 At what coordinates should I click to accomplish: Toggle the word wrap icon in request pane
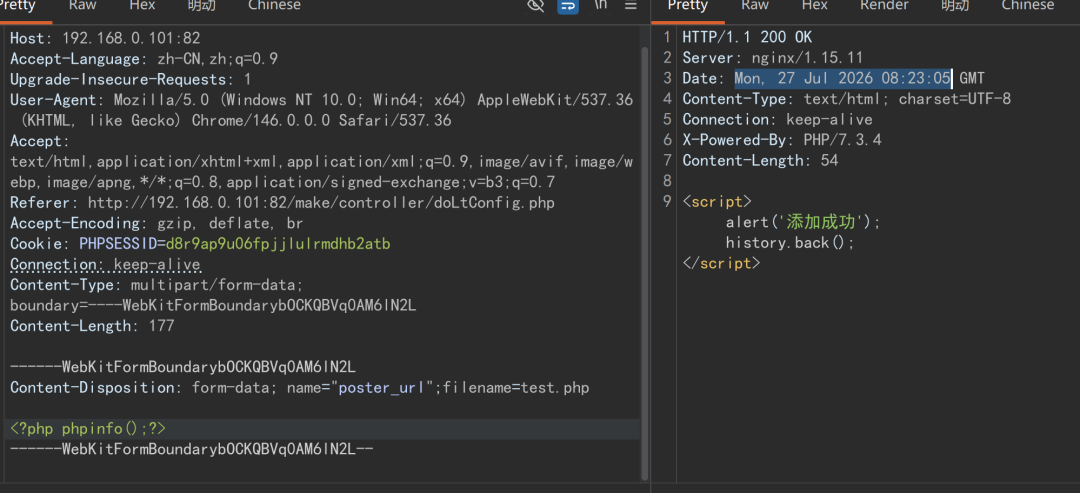568,6
